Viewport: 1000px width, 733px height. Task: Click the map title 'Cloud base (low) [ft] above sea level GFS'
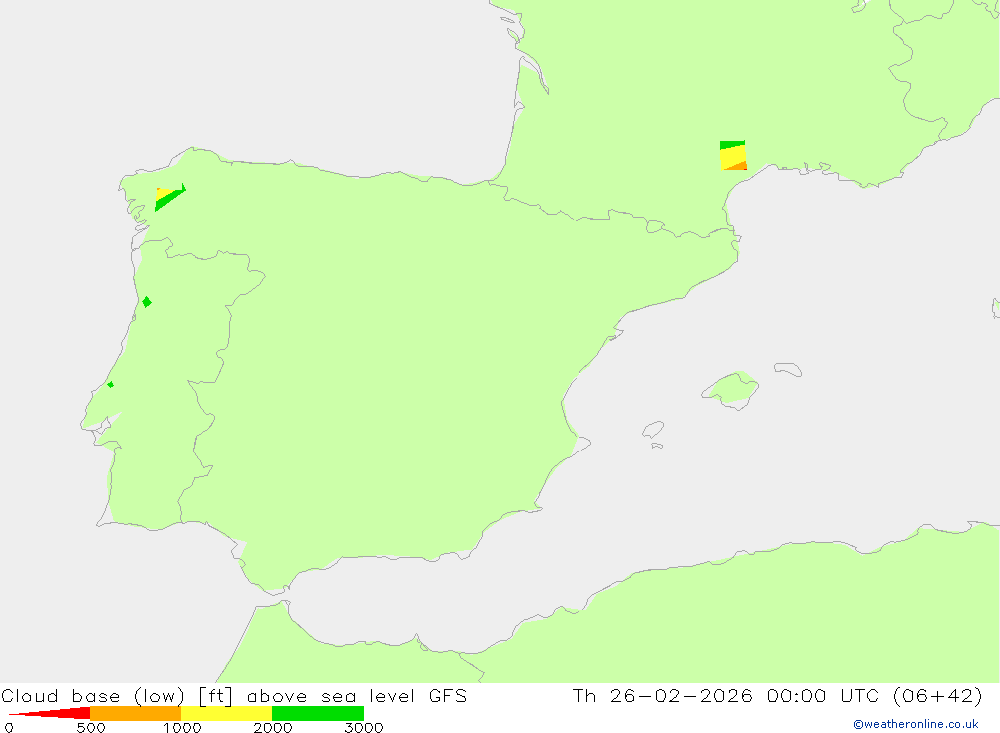pyautogui.click(x=234, y=695)
